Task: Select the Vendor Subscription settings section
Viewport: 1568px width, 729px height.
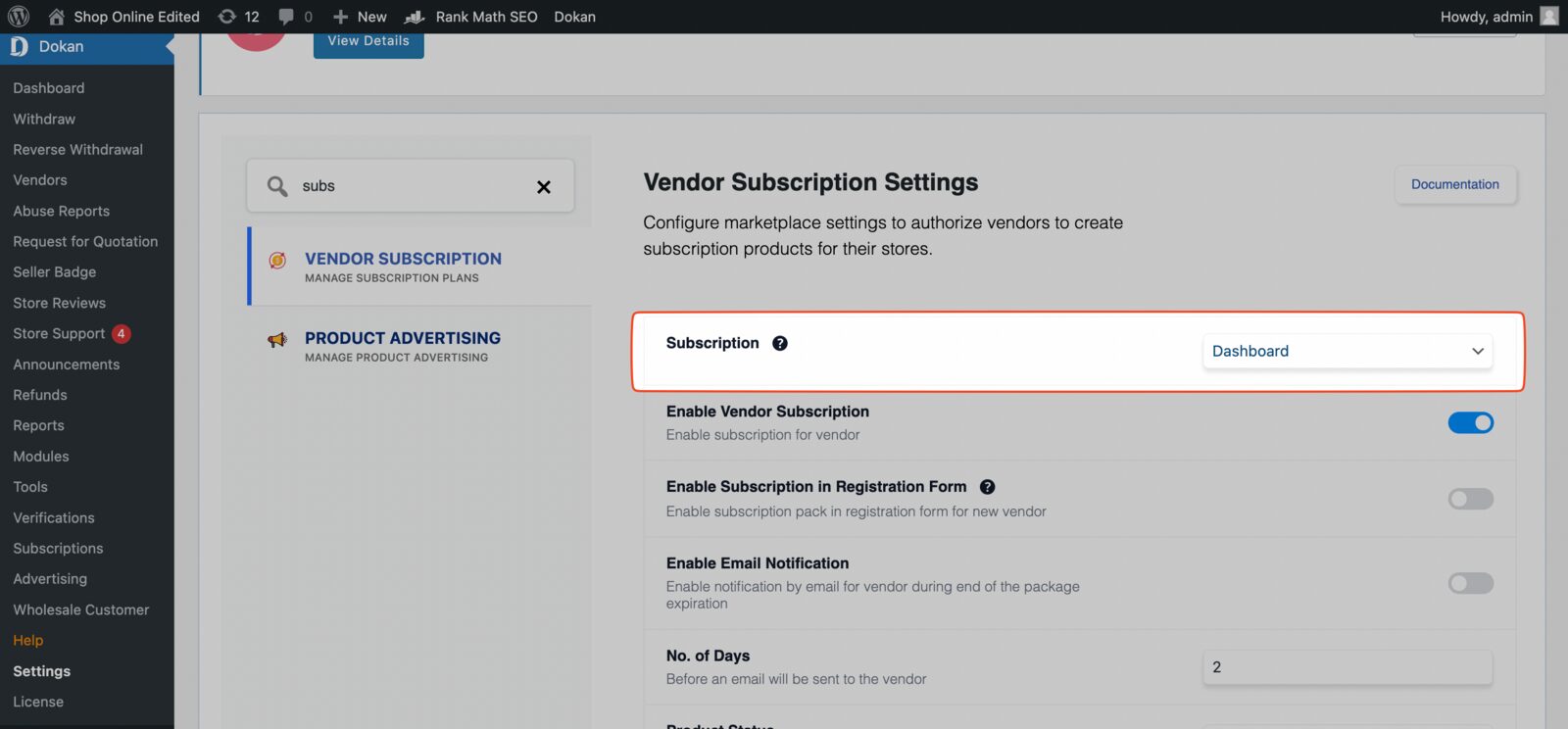Action: (421, 267)
